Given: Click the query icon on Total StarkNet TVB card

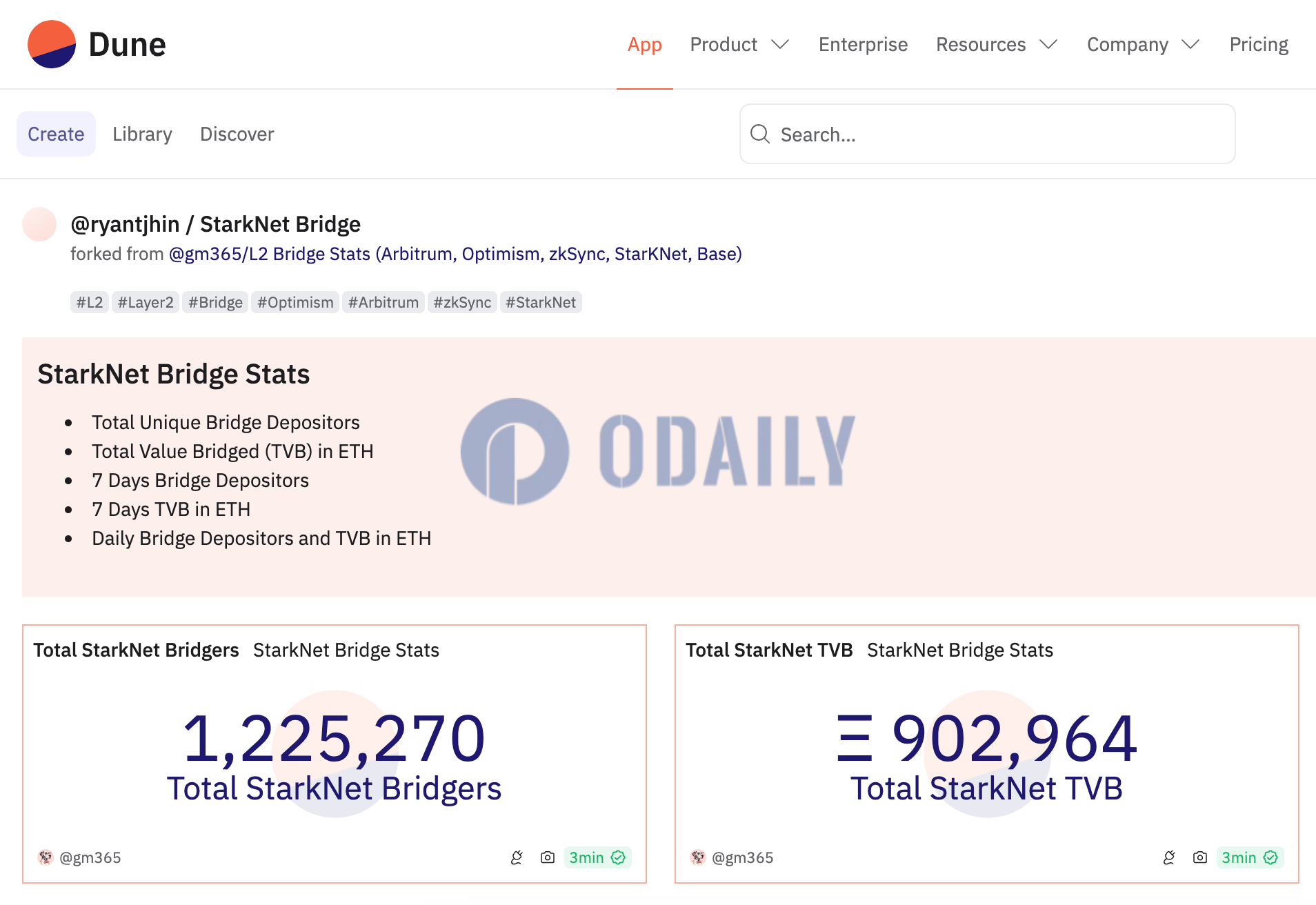Looking at the screenshot, I should click(1169, 857).
